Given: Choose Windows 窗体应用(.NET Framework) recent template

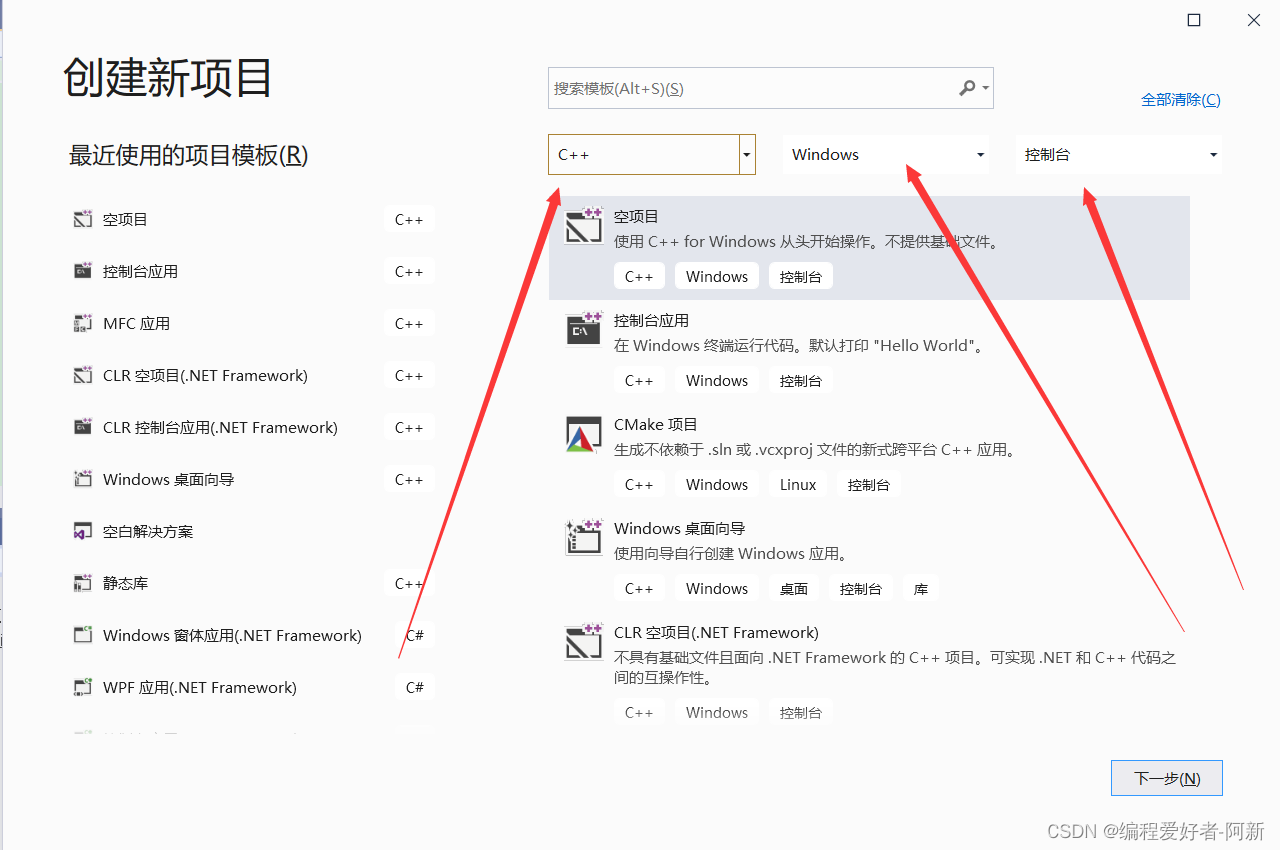Looking at the screenshot, I should click(x=254, y=635).
